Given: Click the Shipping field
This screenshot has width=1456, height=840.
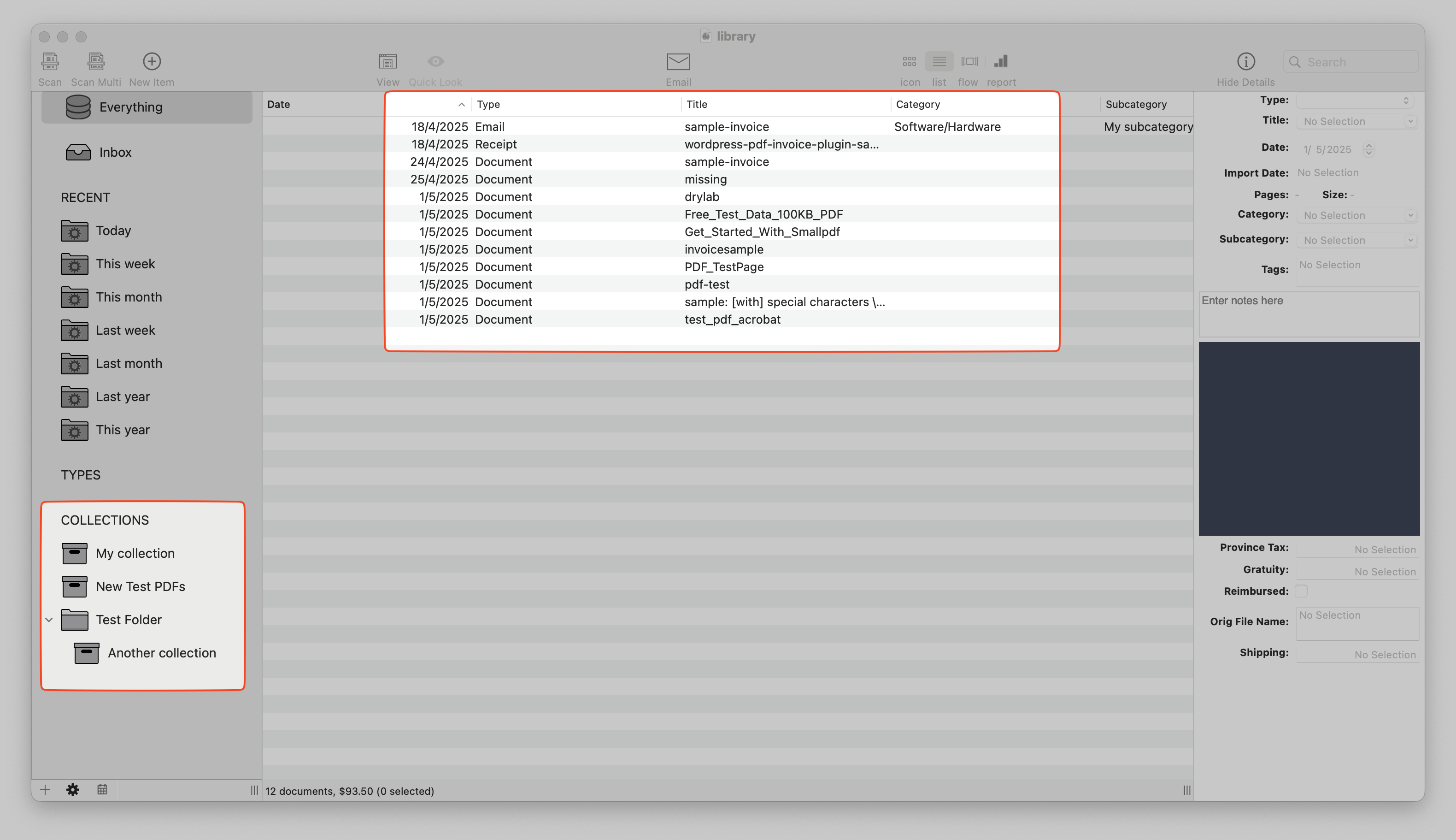Looking at the screenshot, I should pos(1357,655).
